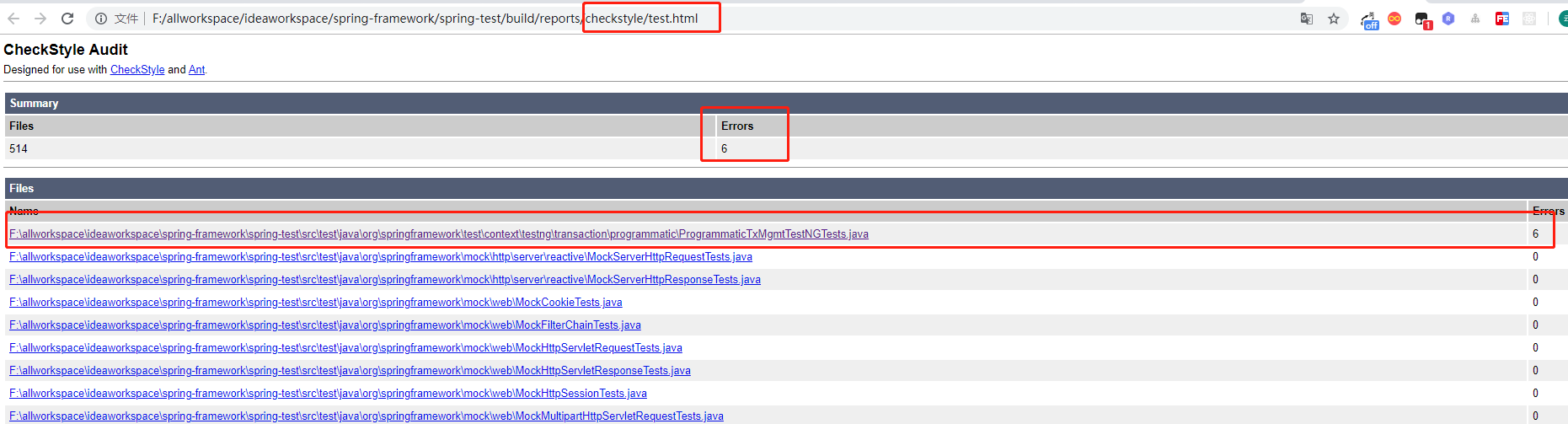Click the error count '0' for MockServerHttpResponseTests
Screen dimensions: 1568x424
pyautogui.click(x=1535, y=280)
